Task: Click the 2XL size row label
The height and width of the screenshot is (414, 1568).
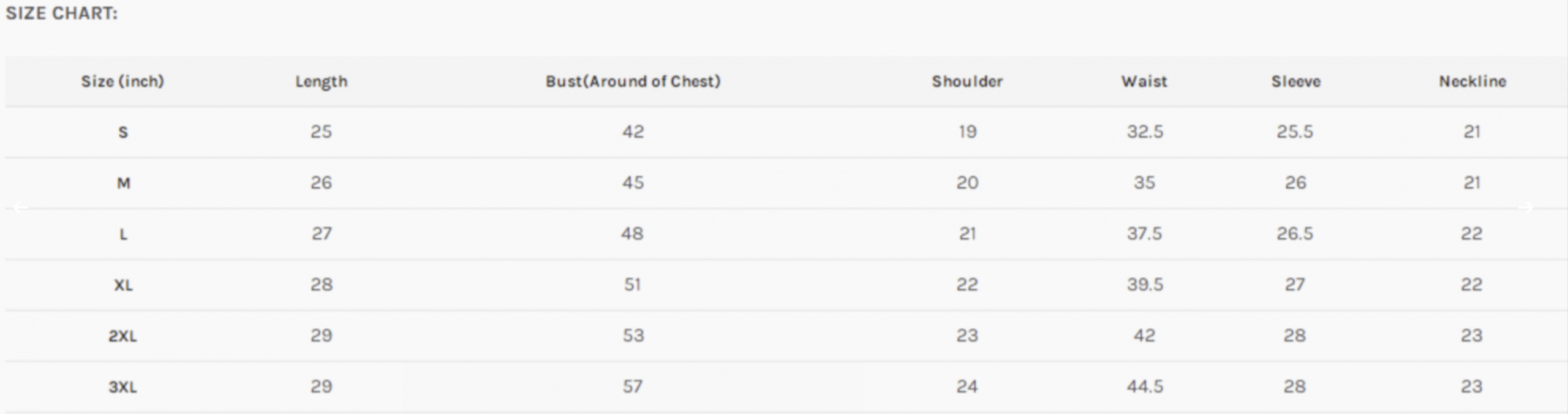Action: point(123,336)
